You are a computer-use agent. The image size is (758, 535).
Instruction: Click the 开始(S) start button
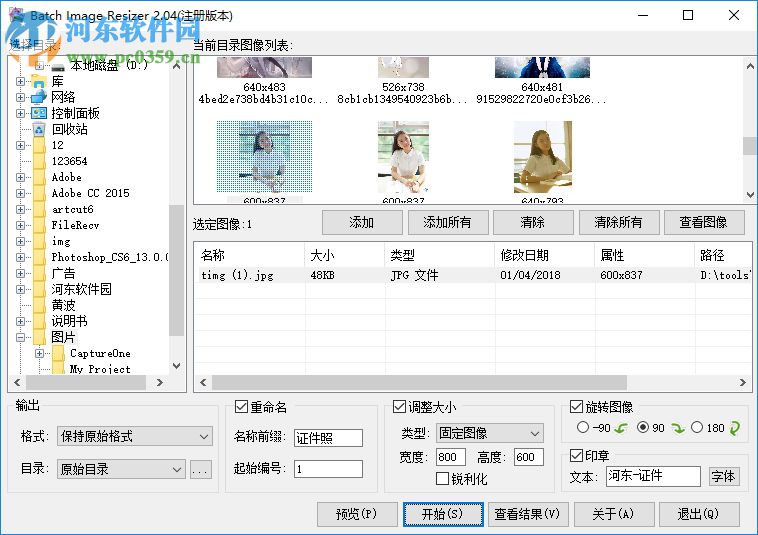(443, 514)
